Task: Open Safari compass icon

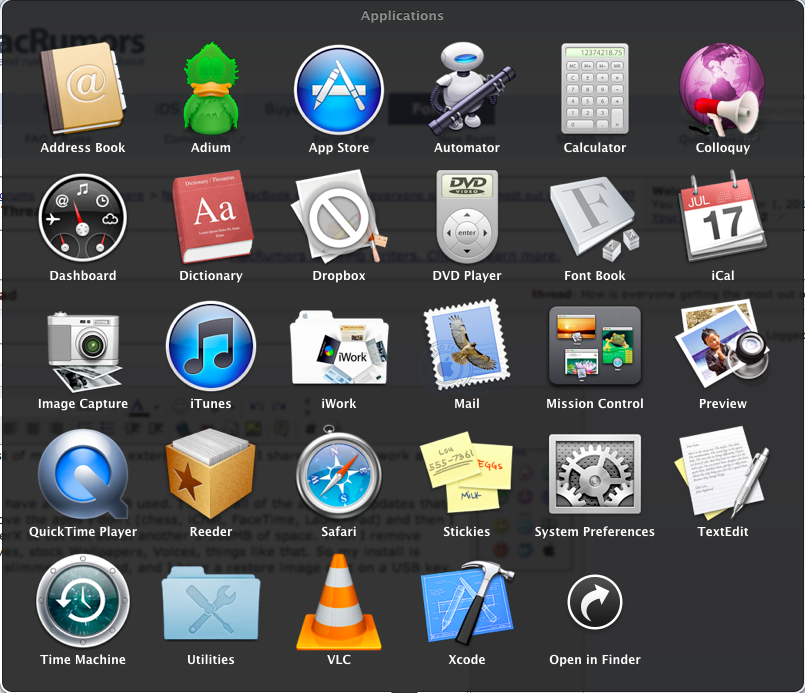Action: 339,473
